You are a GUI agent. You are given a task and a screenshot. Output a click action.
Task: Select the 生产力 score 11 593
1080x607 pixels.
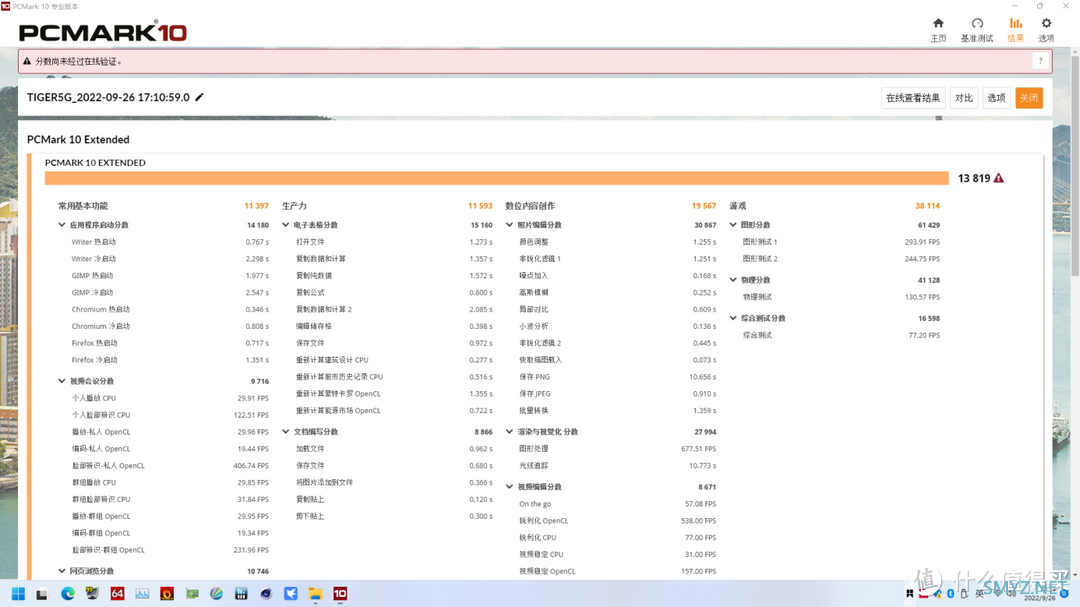tap(480, 206)
